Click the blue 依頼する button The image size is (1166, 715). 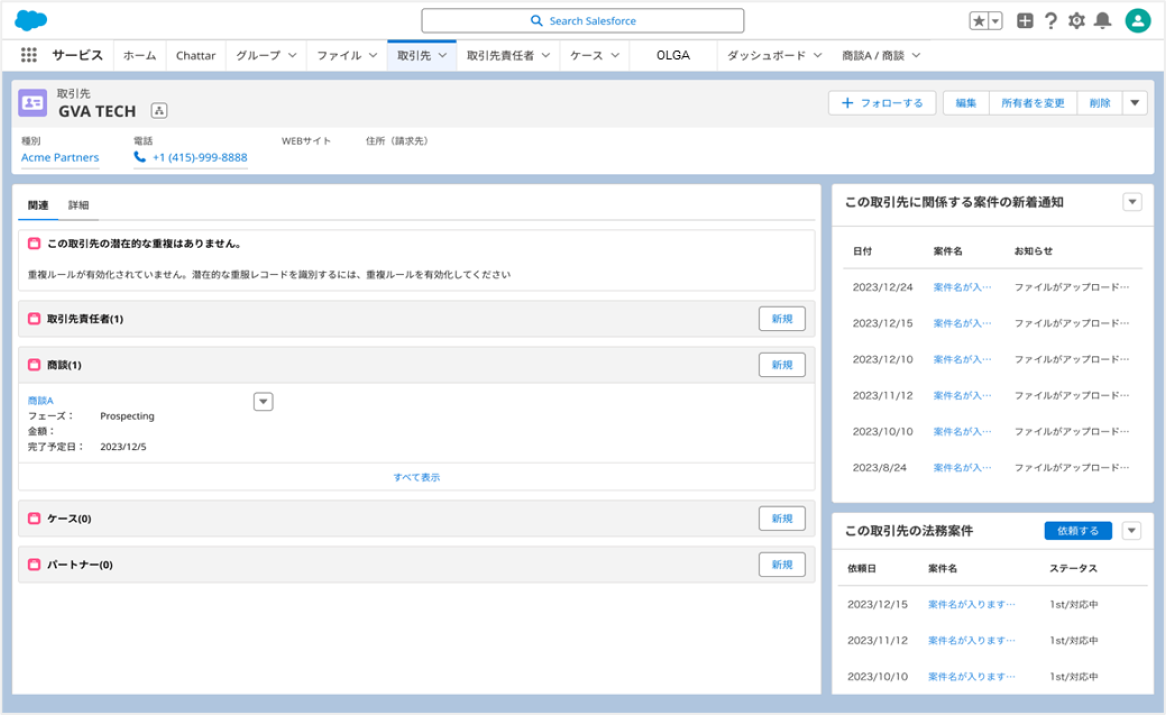click(x=1078, y=531)
